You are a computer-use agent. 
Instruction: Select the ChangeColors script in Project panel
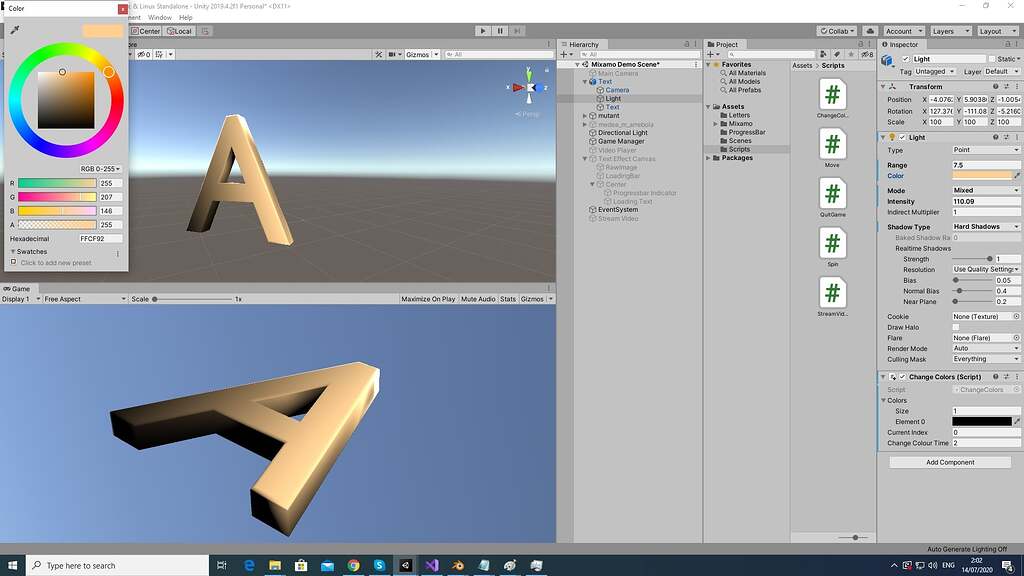(833, 97)
